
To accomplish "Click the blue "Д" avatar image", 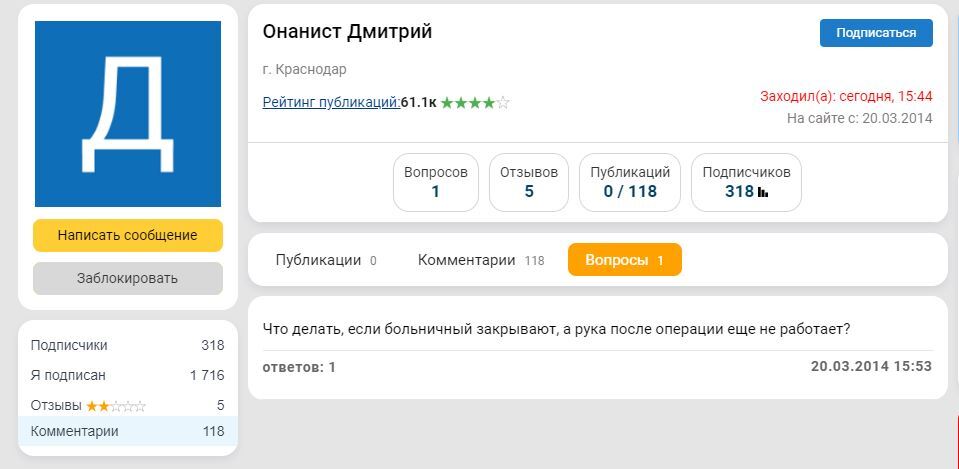I will click(128, 114).
